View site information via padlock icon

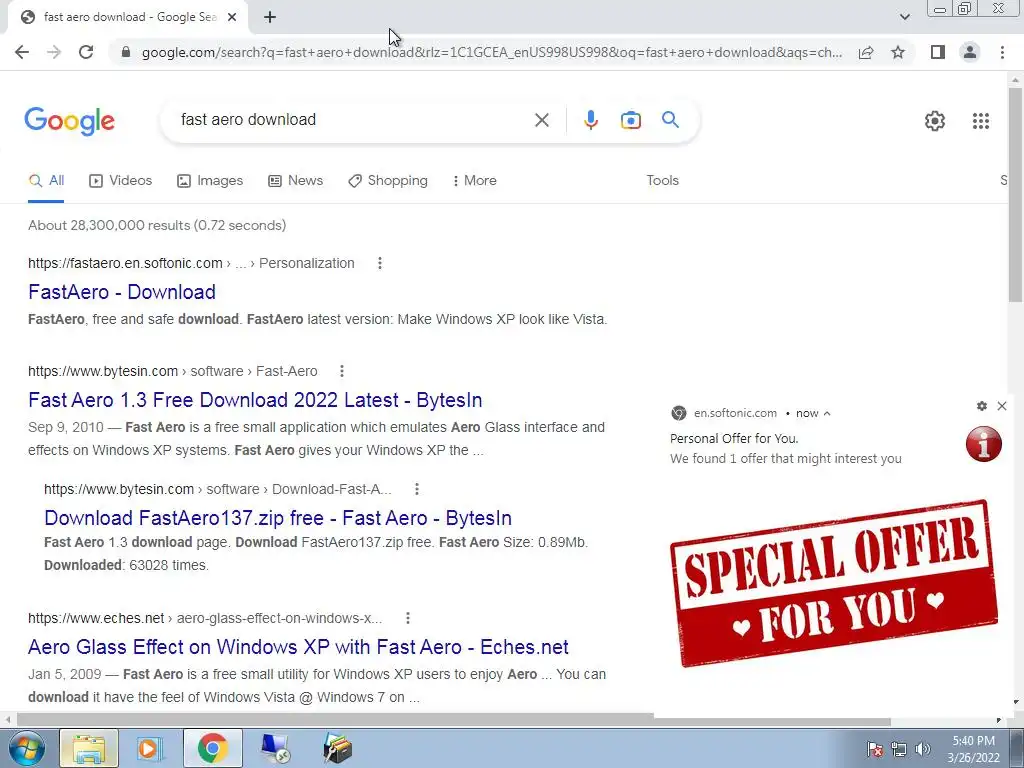pyautogui.click(x=126, y=52)
